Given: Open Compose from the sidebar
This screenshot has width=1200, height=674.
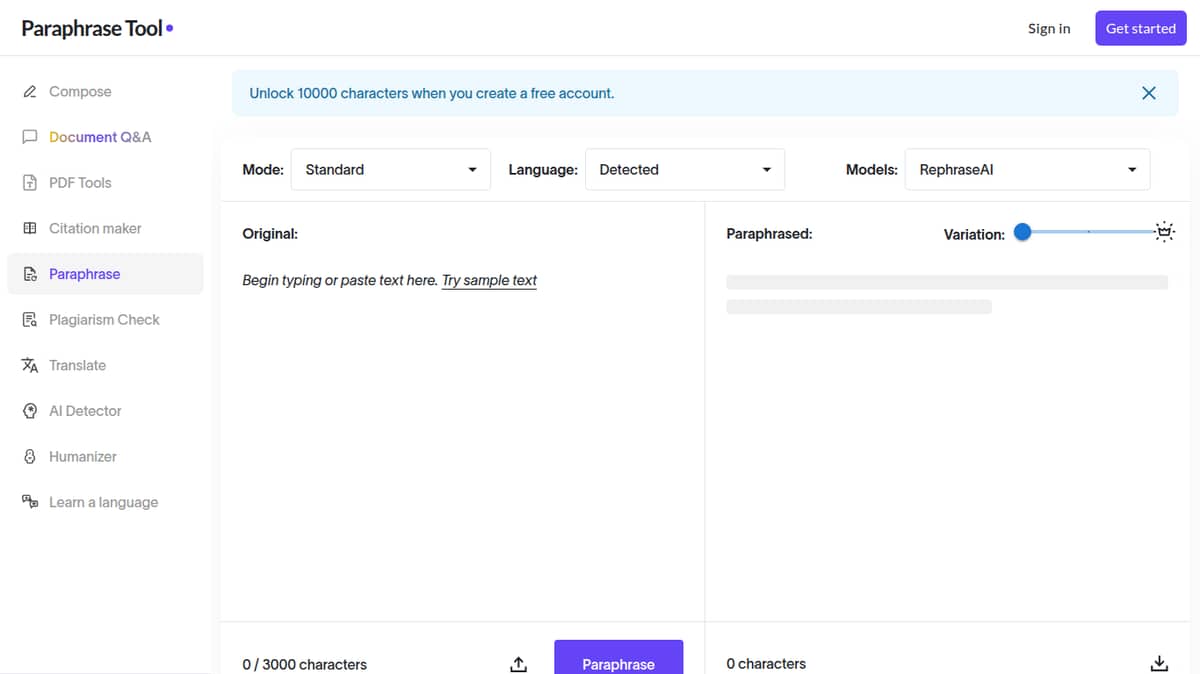Looking at the screenshot, I should click(x=105, y=92).
